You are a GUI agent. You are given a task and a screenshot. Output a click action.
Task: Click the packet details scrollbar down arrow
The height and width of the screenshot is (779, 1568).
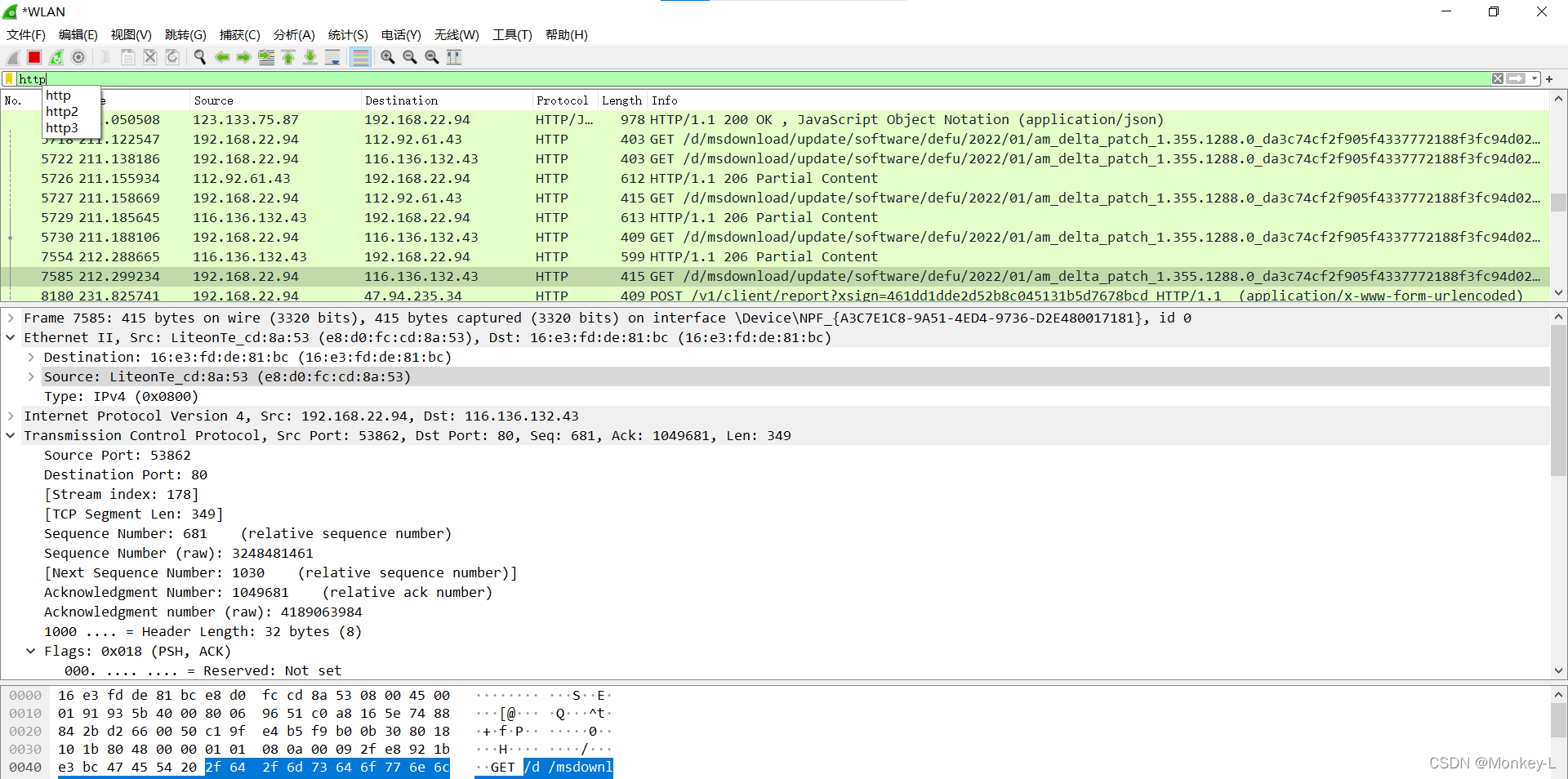tap(1558, 670)
